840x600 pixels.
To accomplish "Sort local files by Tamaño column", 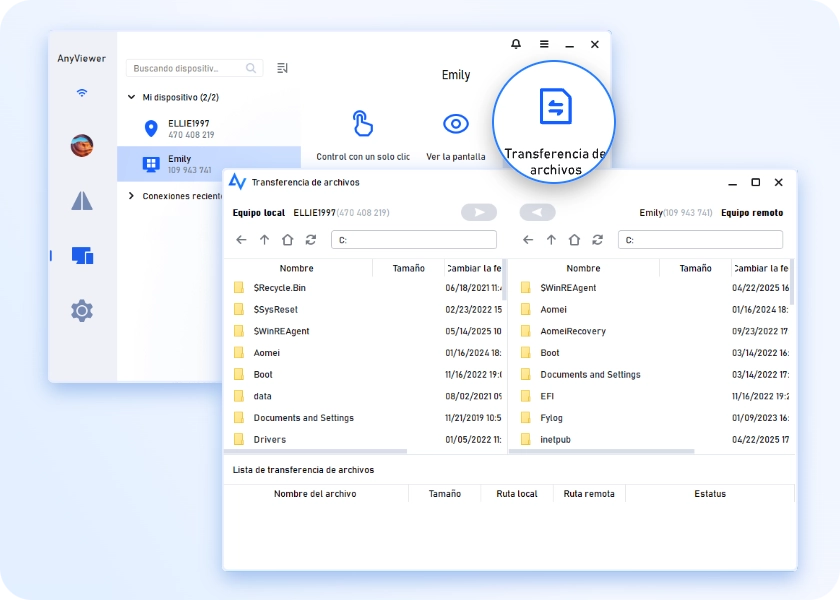I will click(x=408, y=268).
